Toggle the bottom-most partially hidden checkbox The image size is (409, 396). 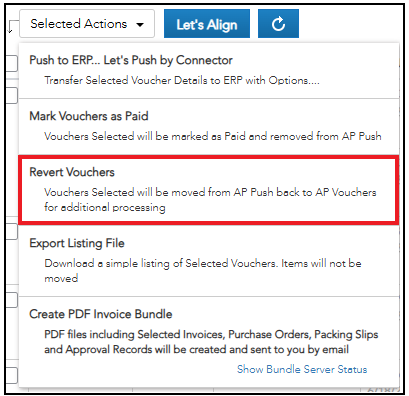click(x=12, y=375)
